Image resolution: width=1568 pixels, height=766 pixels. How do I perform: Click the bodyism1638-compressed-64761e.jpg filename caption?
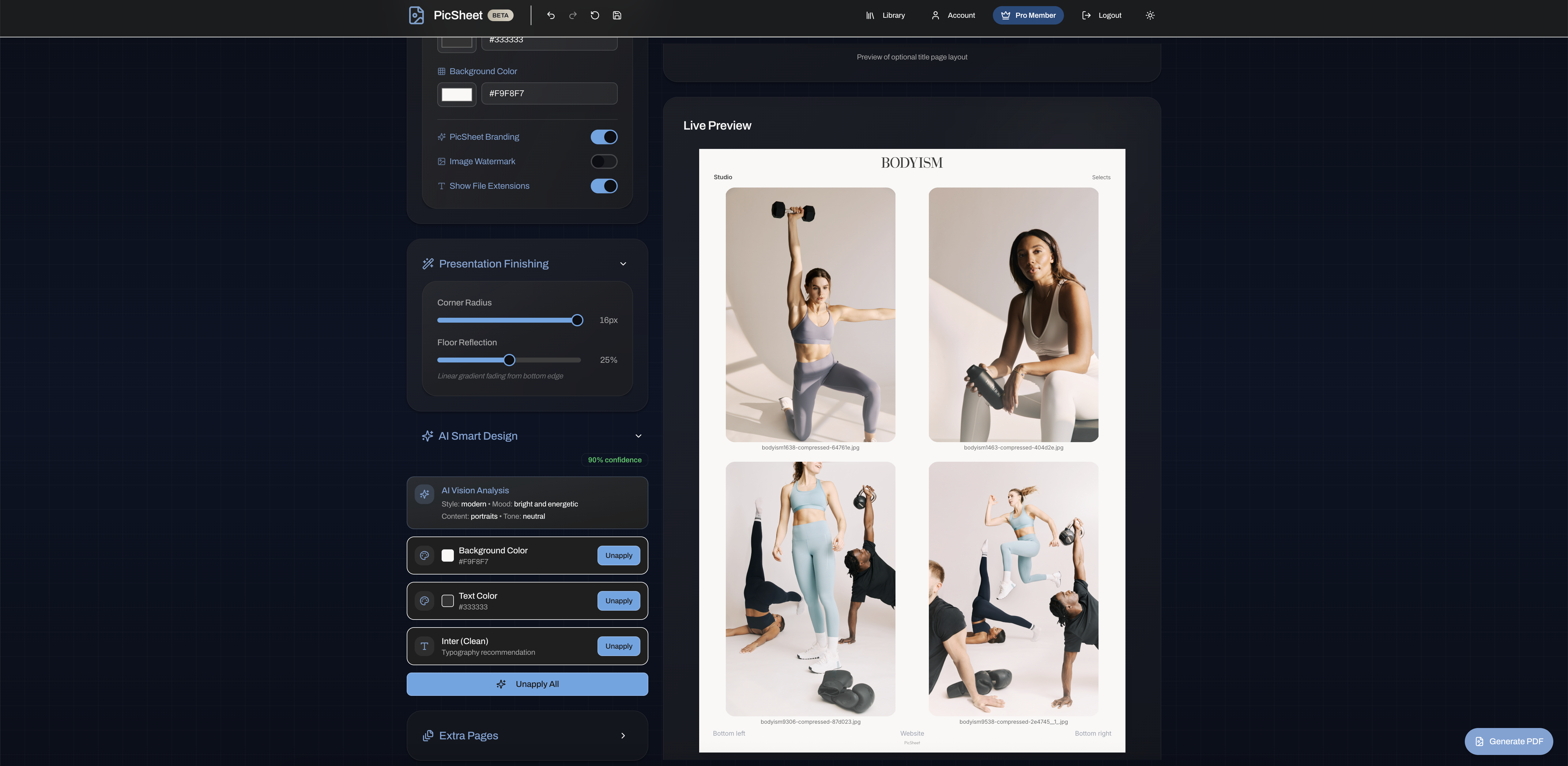[x=810, y=448]
